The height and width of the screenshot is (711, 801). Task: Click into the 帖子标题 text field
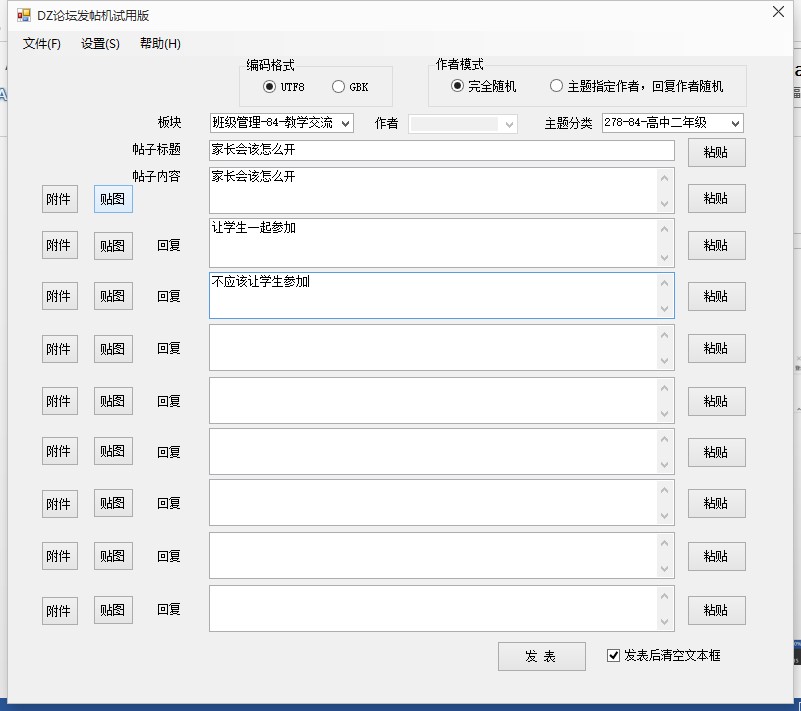(440, 151)
